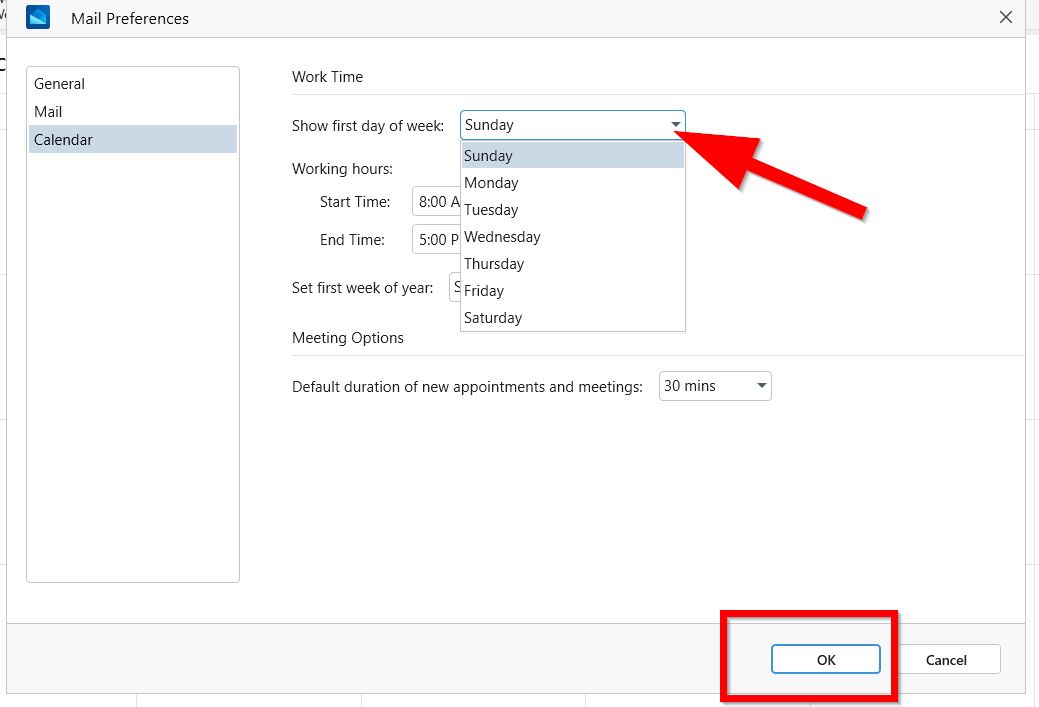Open the default duration 30 mins dropdown
Image resolution: width=1039 pixels, height=707 pixels.
[x=715, y=386]
